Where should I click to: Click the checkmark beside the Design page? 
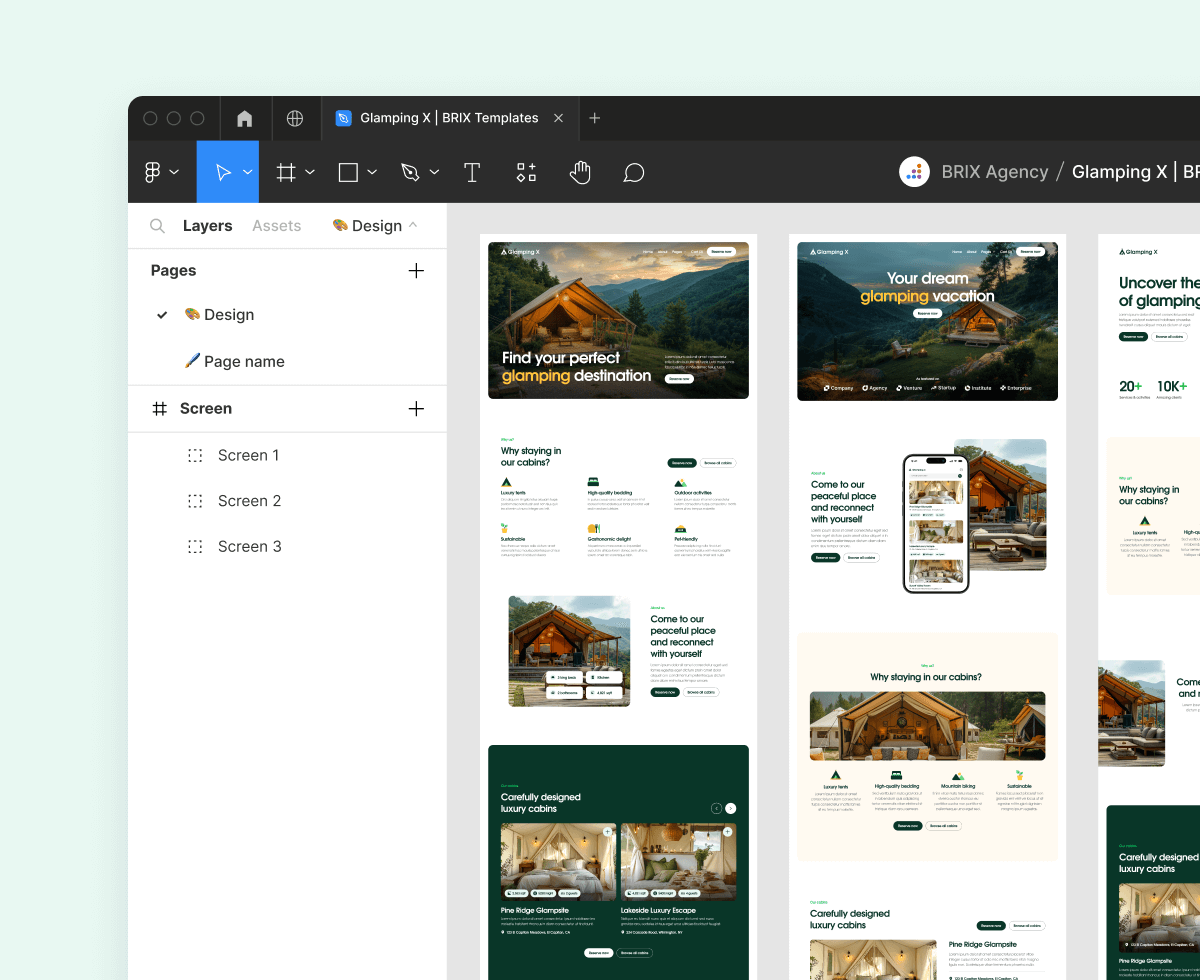coord(162,314)
